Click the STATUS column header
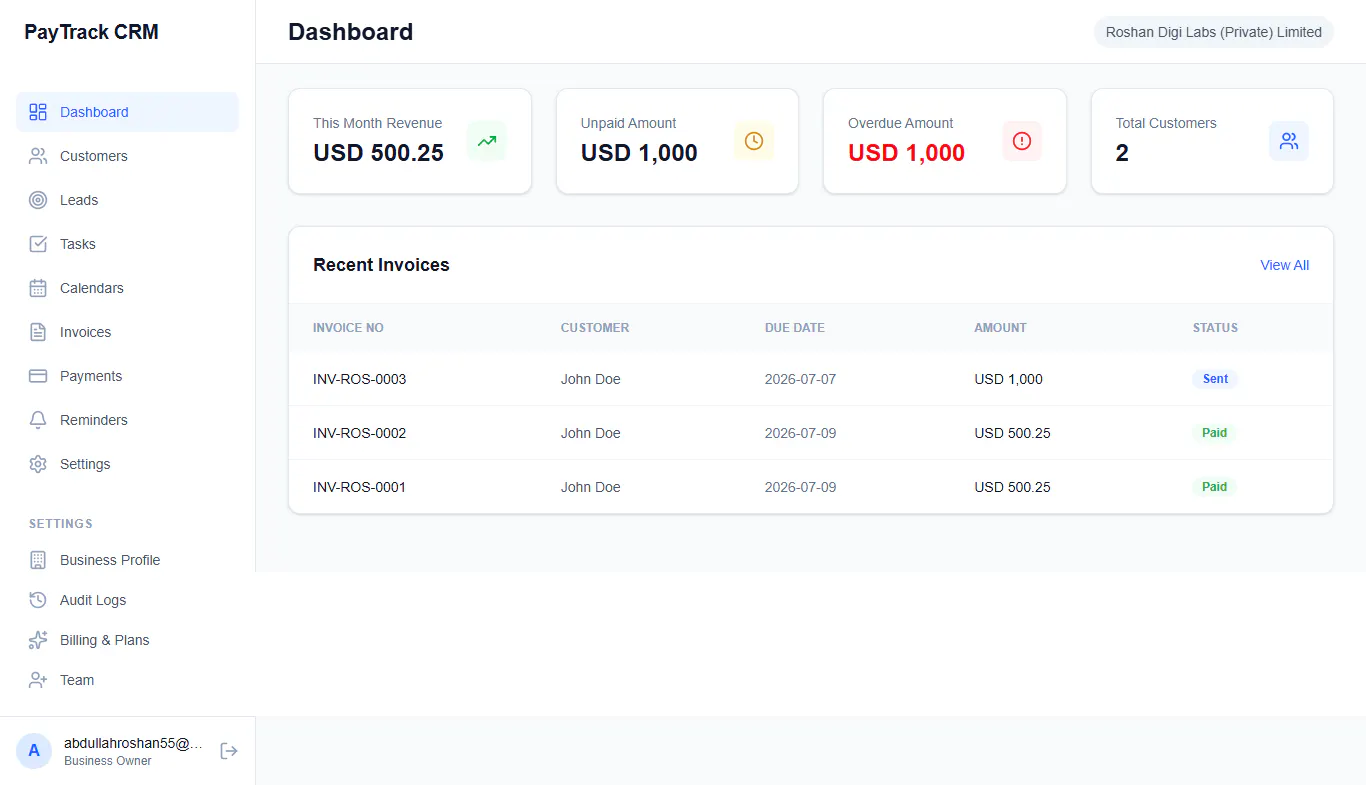This screenshot has height=785, width=1366. coord(1215,328)
